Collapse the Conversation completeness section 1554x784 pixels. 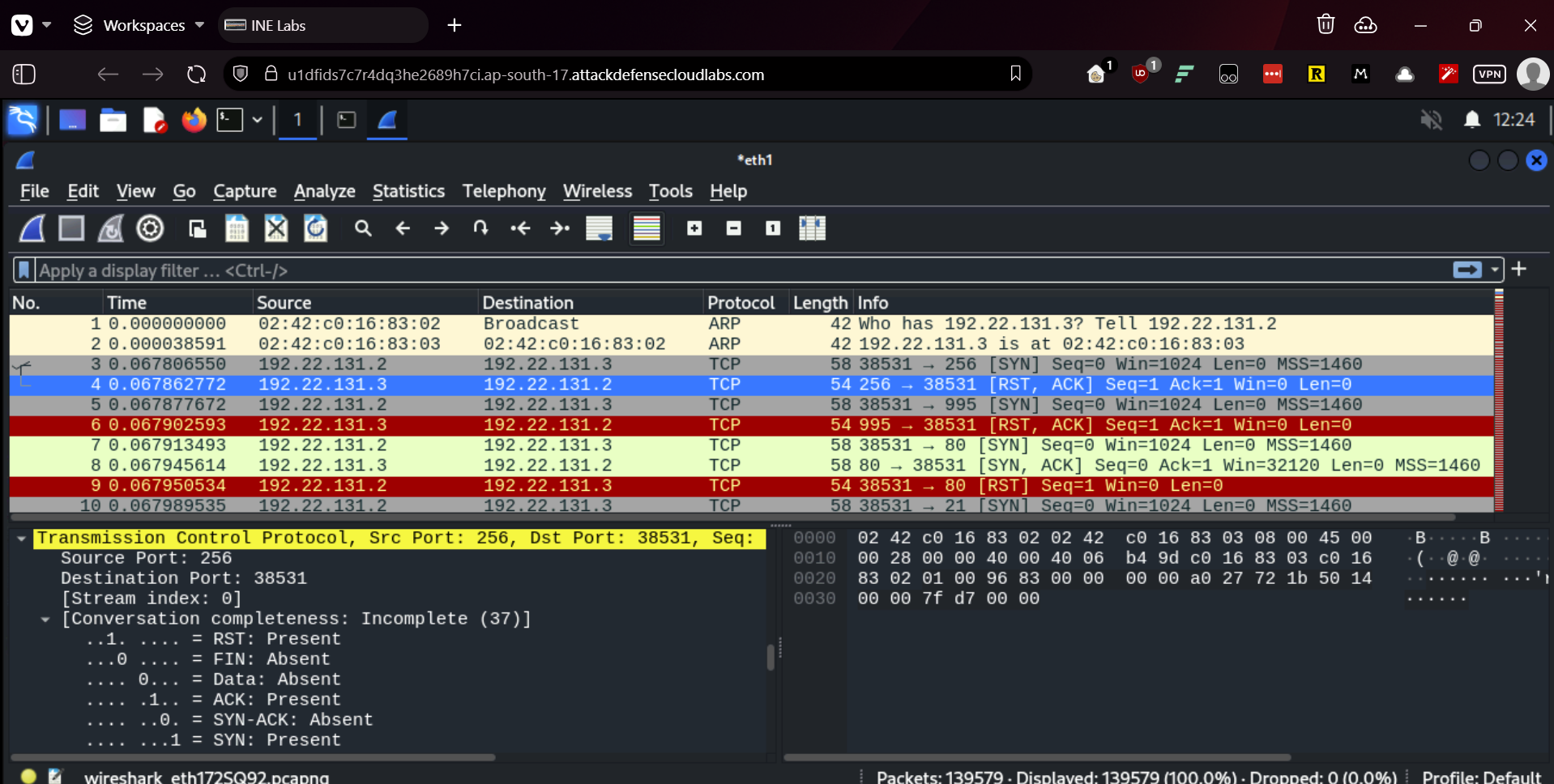(x=45, y=620)
